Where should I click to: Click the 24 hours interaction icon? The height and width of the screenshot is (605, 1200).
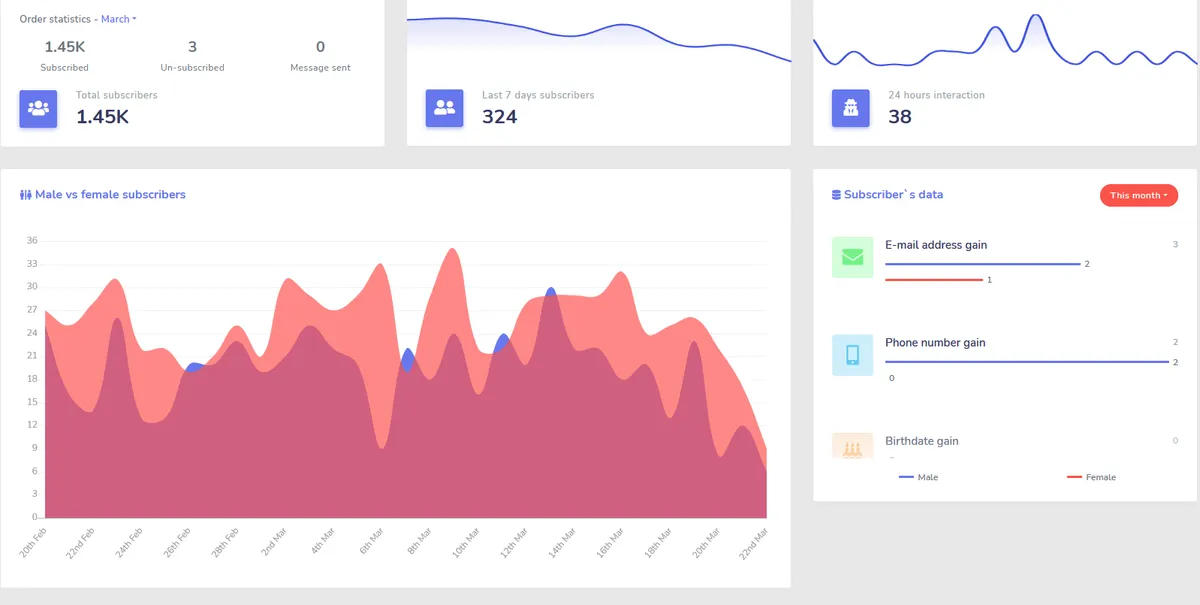pos(851,108)
